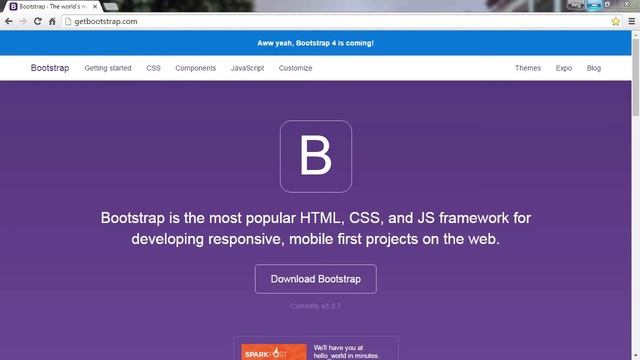This screenshot has height=360, width=640.
Task: Open the browser home page icon
Action: 52,21
